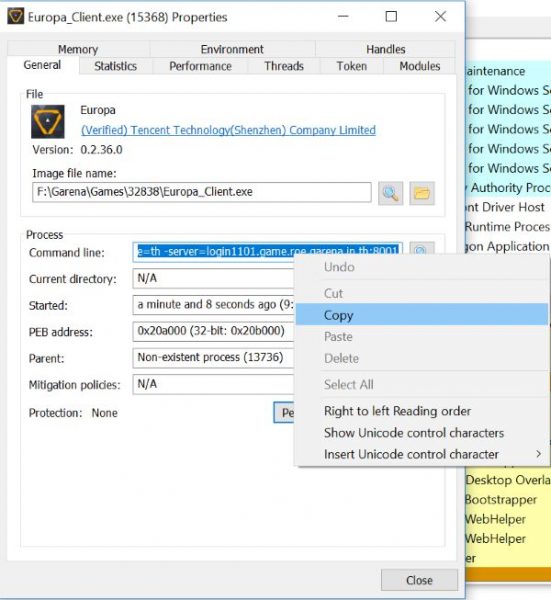Screen dimensions: 551x600
Task: Click the version text 0.2.36.0
Action: click(x=101, y=150)
